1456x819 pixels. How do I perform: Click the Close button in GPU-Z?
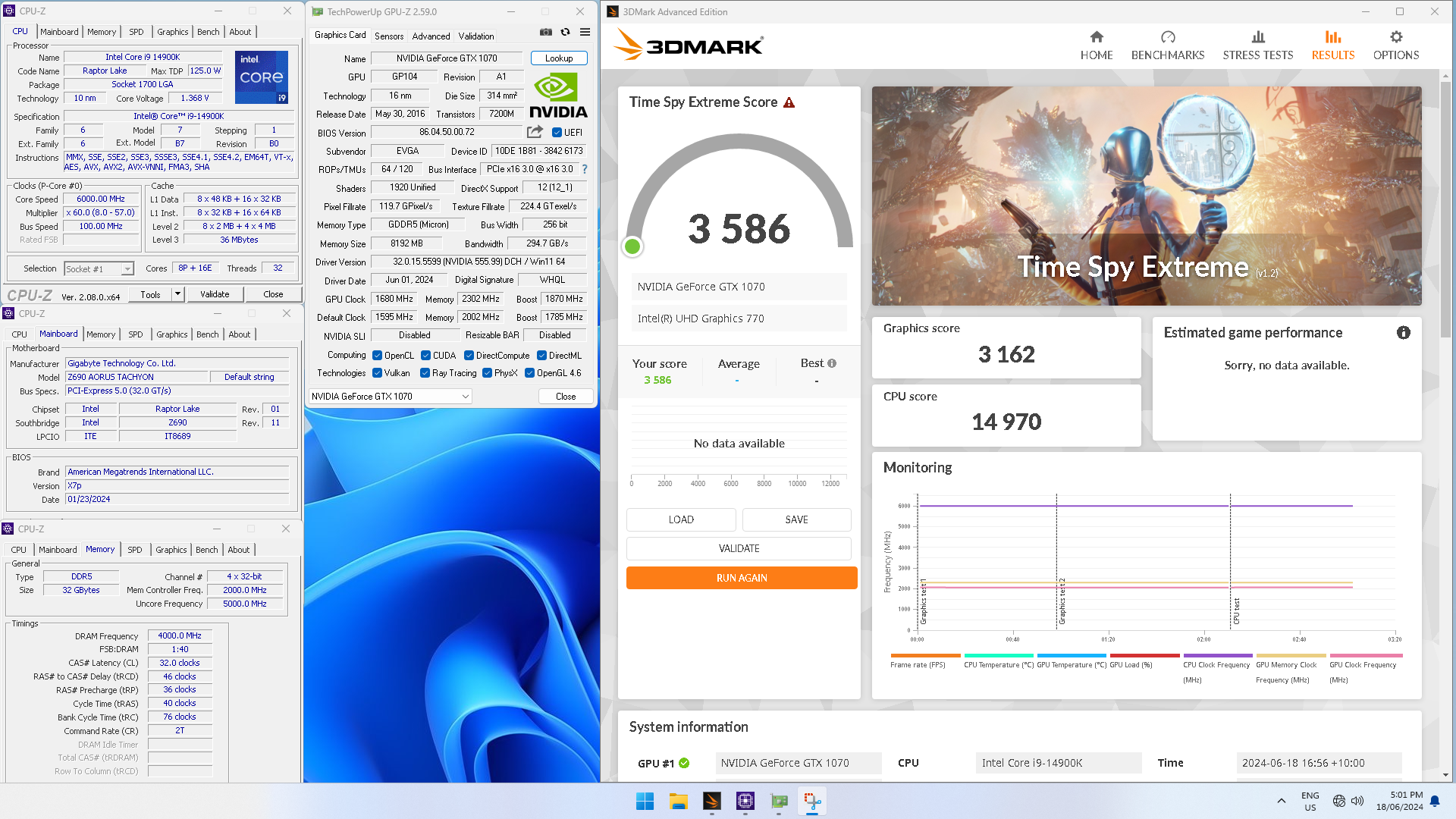click(x=566, y=396)
